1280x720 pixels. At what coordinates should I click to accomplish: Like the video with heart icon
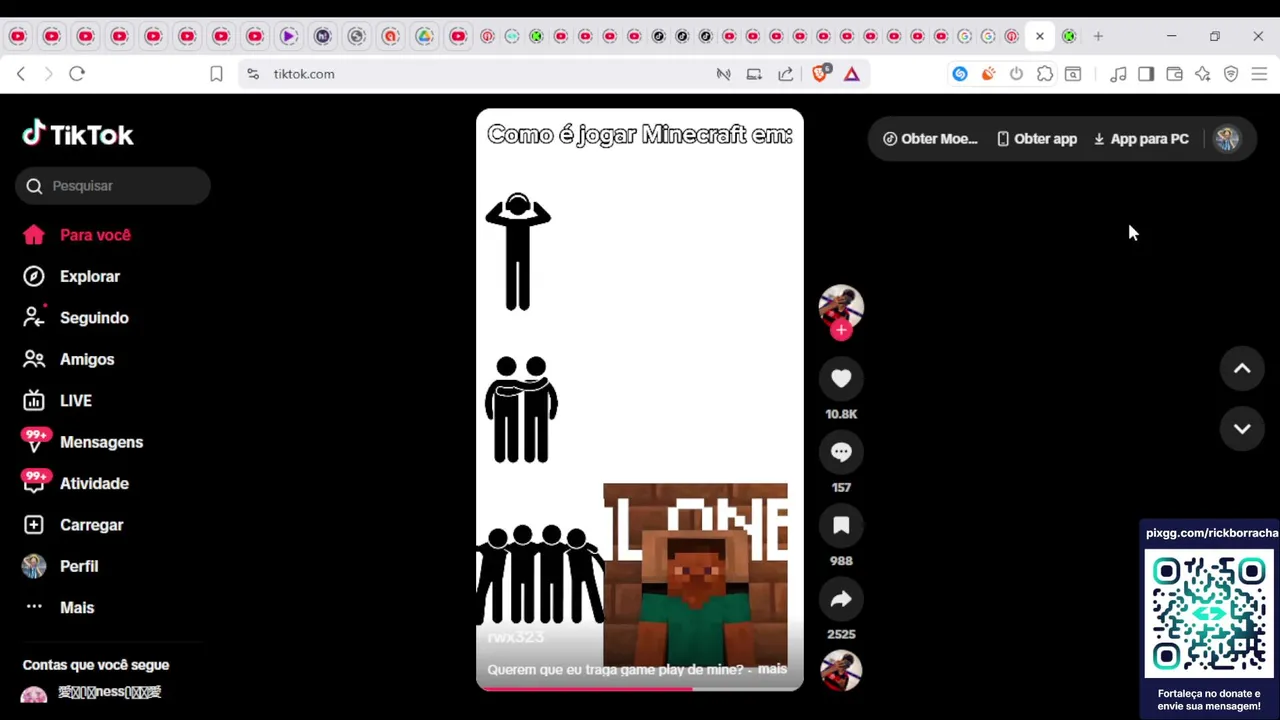[x=841, y=379]
